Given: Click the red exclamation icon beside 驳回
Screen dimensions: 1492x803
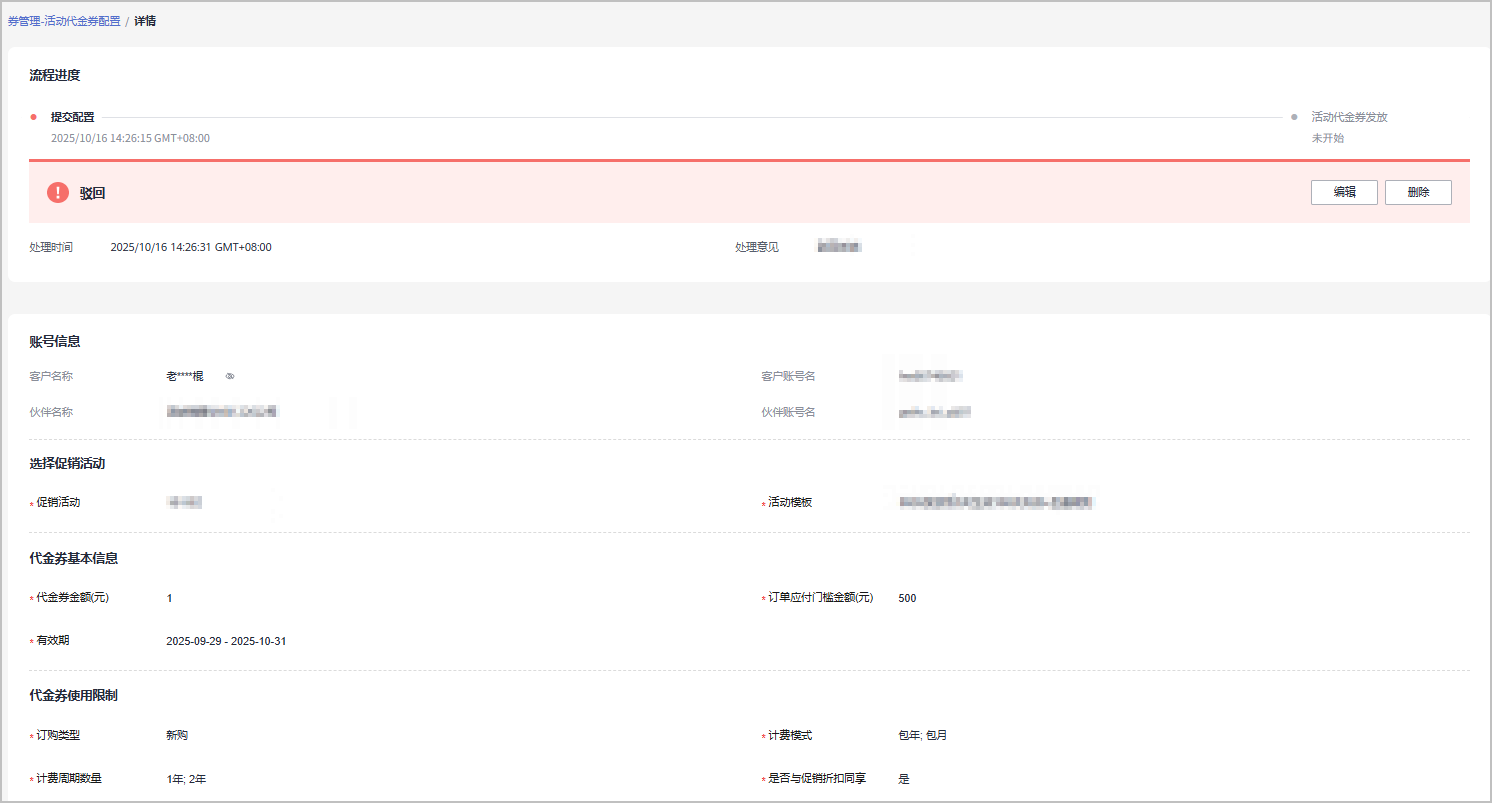Looking at the screenshot, I should tap(58, 193).
